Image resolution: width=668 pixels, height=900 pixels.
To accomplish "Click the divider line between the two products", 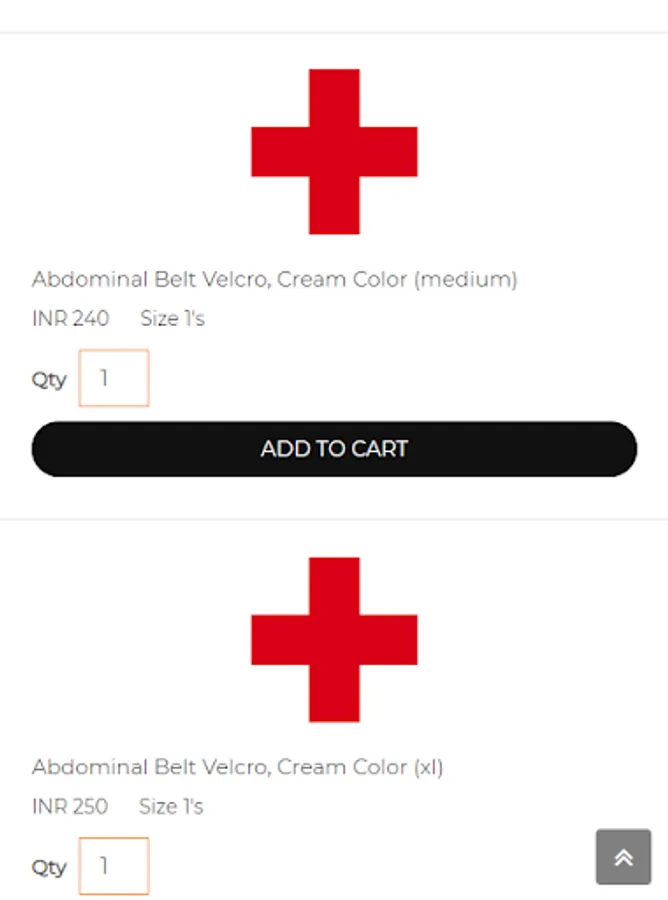I will [334, 519].
